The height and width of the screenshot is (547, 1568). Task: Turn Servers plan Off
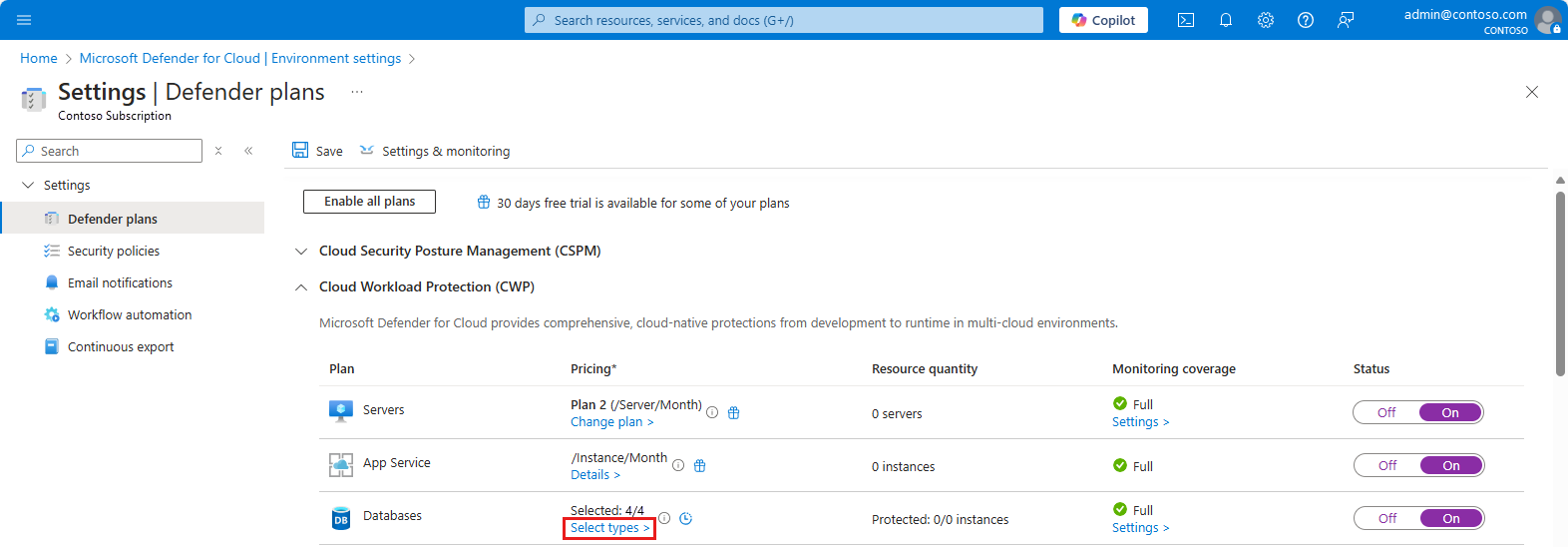[1386, 412]
